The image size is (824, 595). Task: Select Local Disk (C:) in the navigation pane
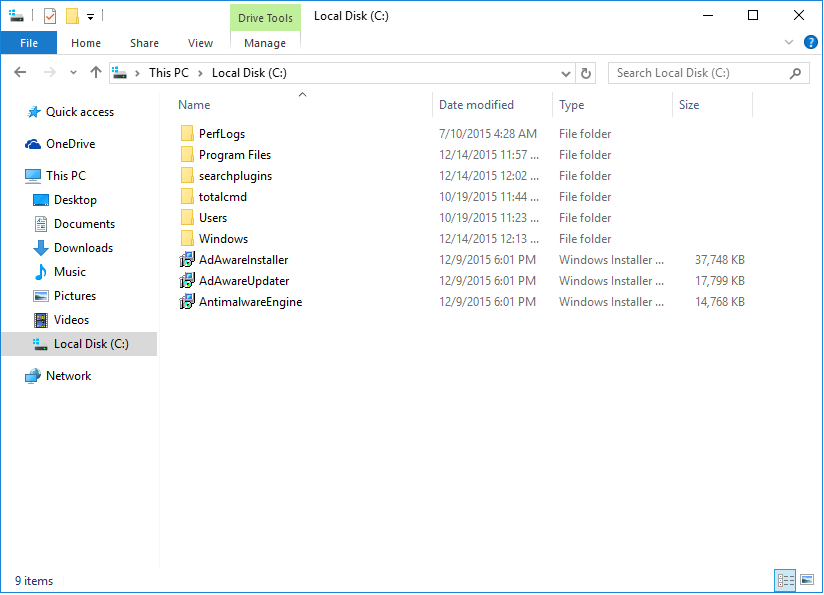(79, 344)
